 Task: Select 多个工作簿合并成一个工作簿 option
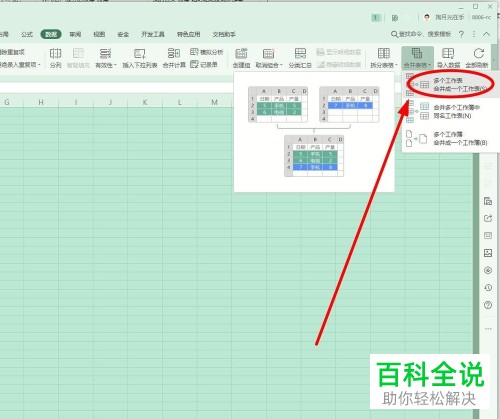click(x=450, y=138)
